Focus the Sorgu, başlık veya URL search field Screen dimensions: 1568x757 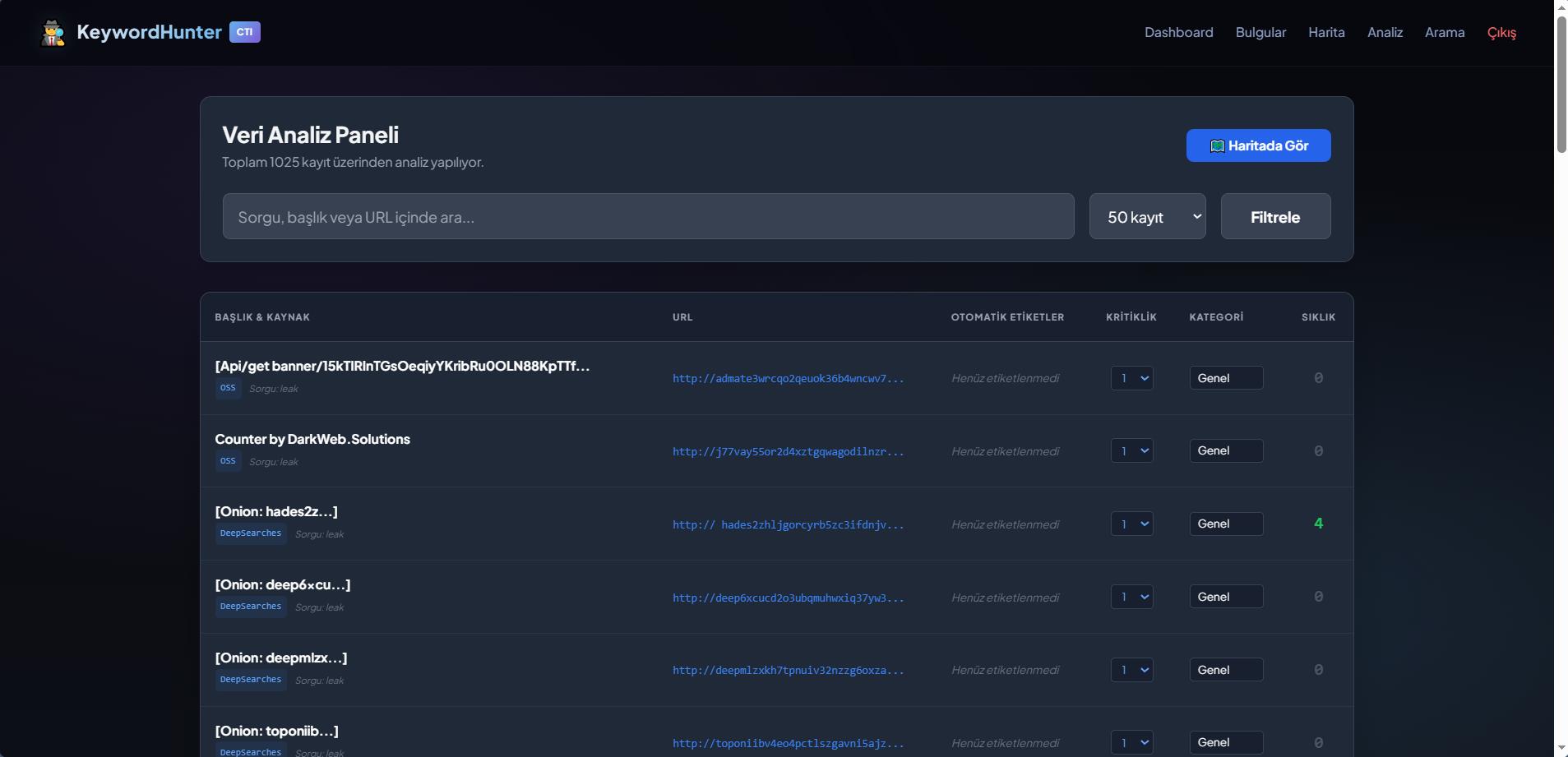[x=648, y=216]
